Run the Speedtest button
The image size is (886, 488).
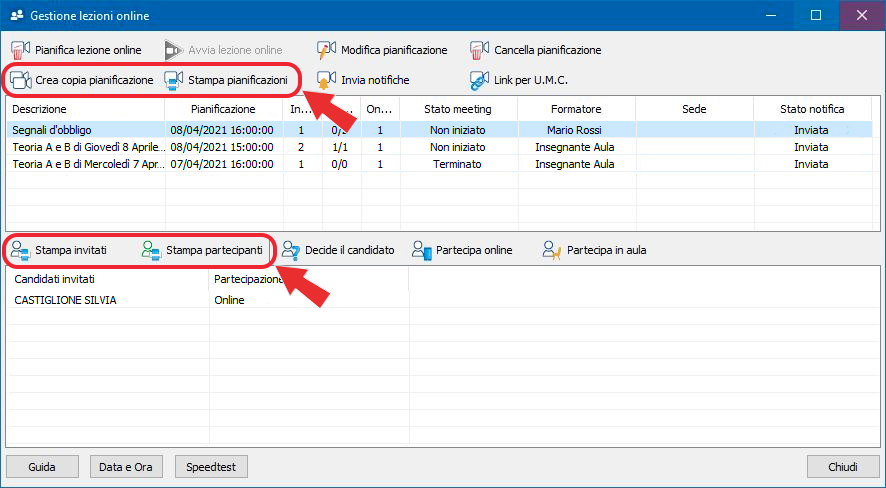[x=211, y=467]
